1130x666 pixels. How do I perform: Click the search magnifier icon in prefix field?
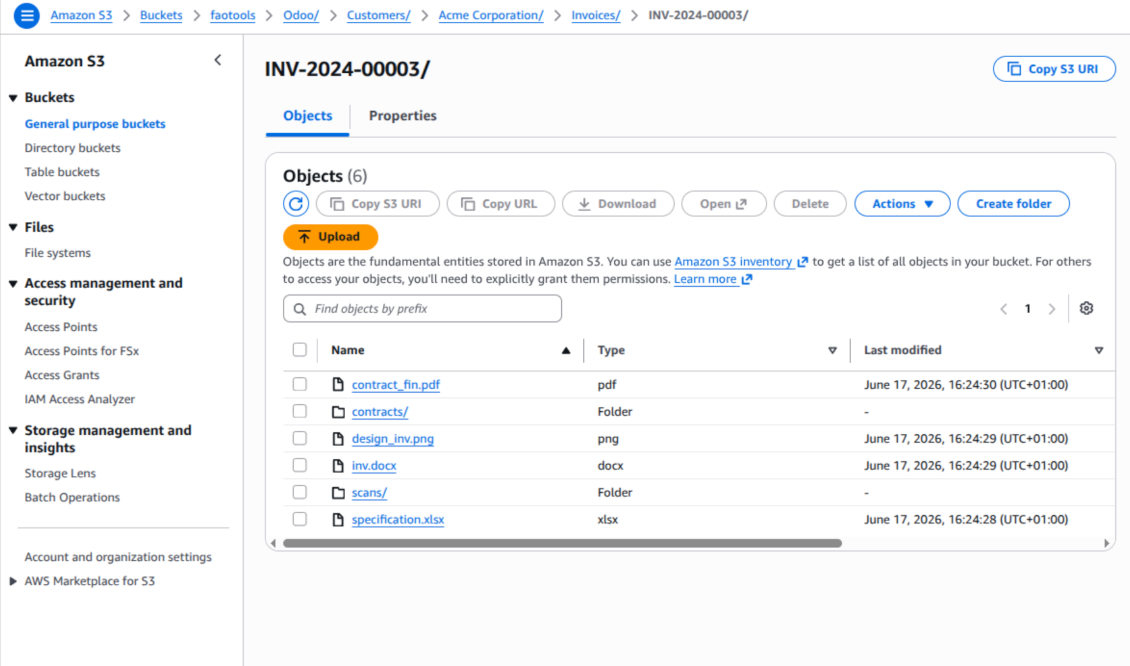[300, 309]
